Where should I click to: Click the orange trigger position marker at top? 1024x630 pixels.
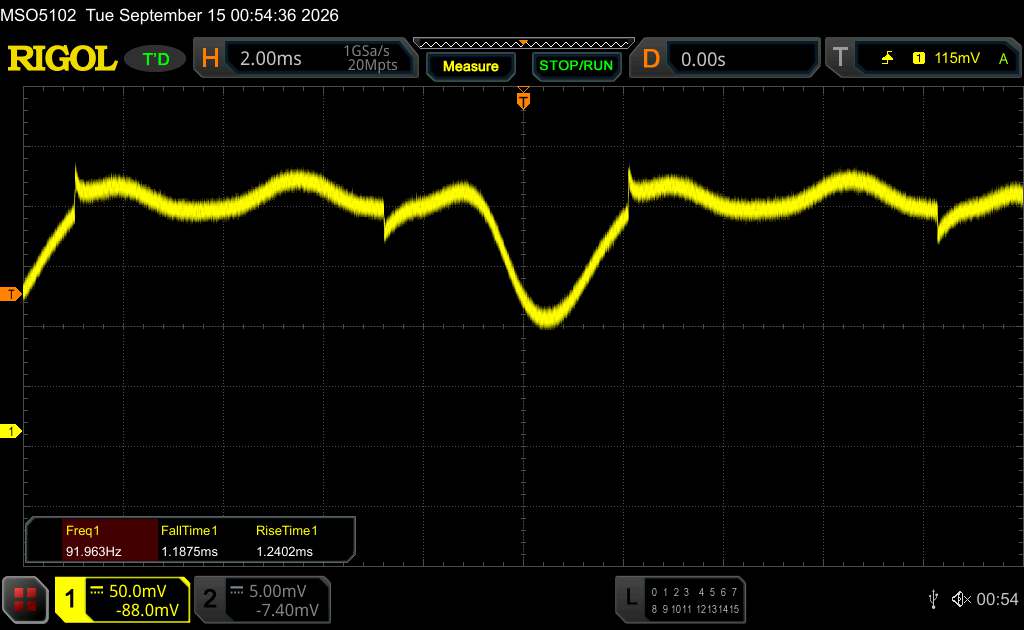pos(523,99)
